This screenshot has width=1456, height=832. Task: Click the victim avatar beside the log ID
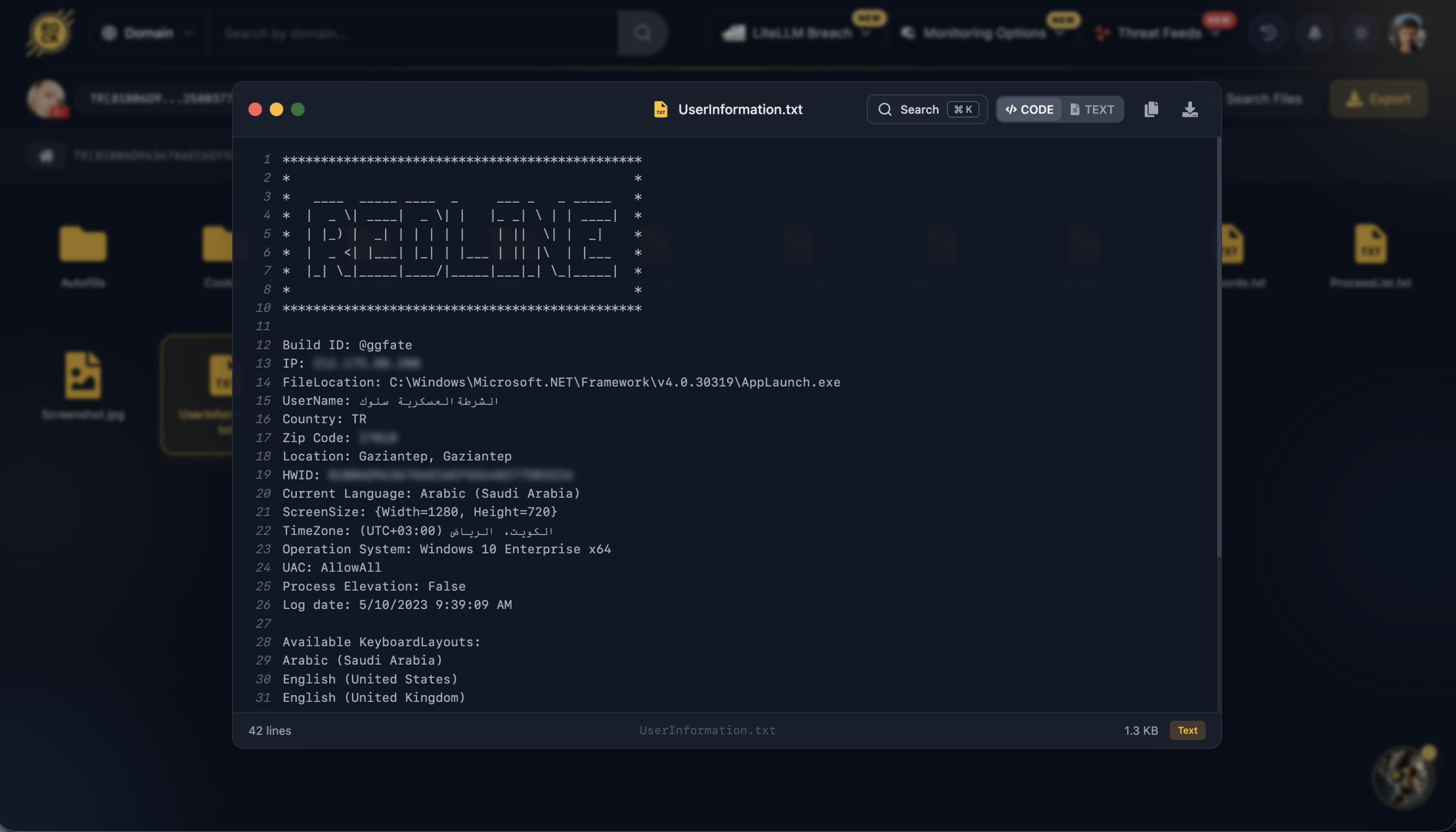tap(47, 99)
